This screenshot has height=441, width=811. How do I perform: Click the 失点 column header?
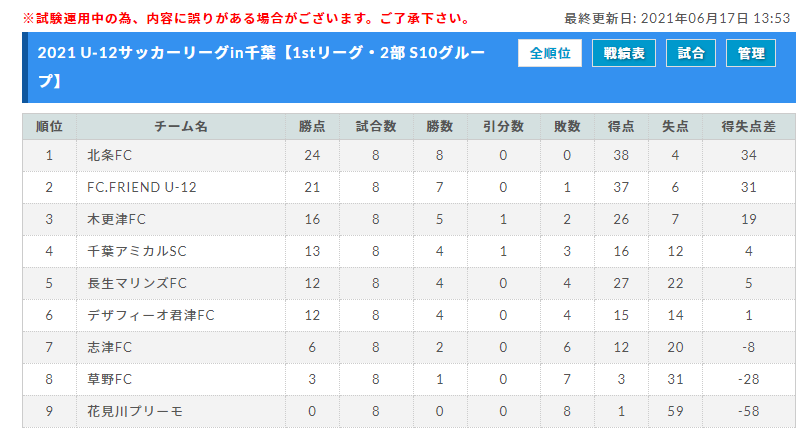[675, 127]
